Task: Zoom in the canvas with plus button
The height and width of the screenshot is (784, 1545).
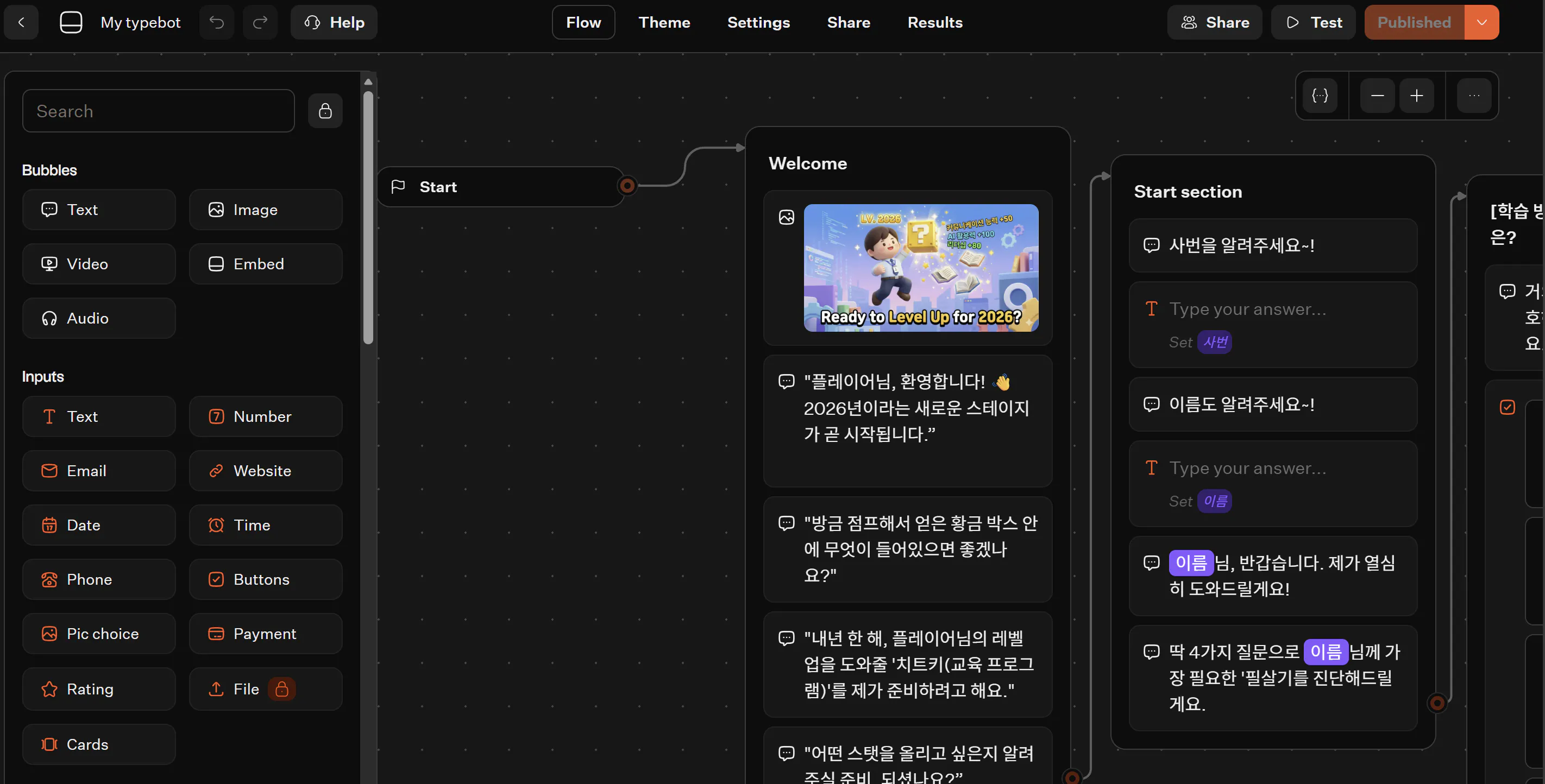Action: pyautogui.click(x=1417, y=96)
